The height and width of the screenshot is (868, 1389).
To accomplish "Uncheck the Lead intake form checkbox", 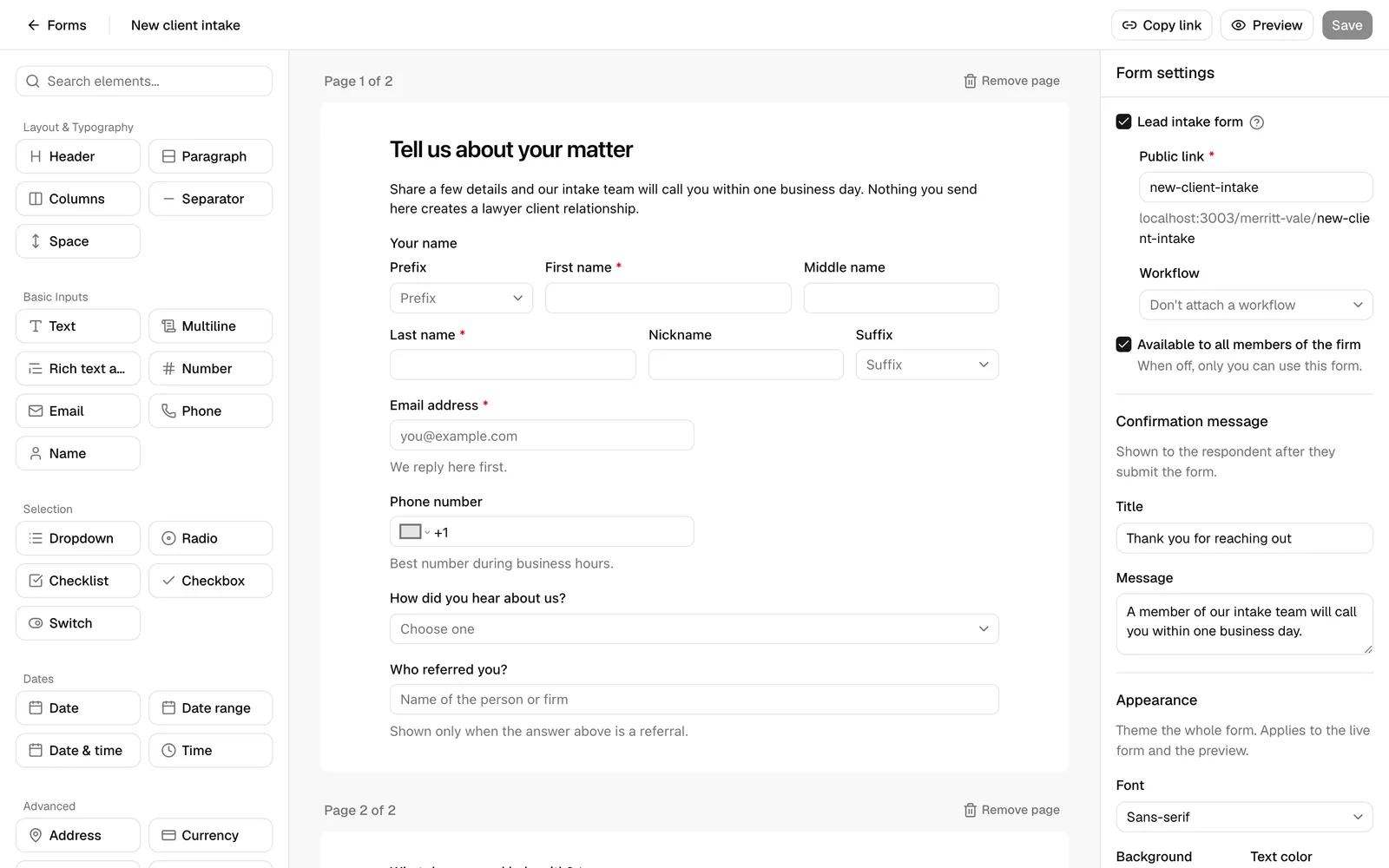I will [x=1123, y=122].
